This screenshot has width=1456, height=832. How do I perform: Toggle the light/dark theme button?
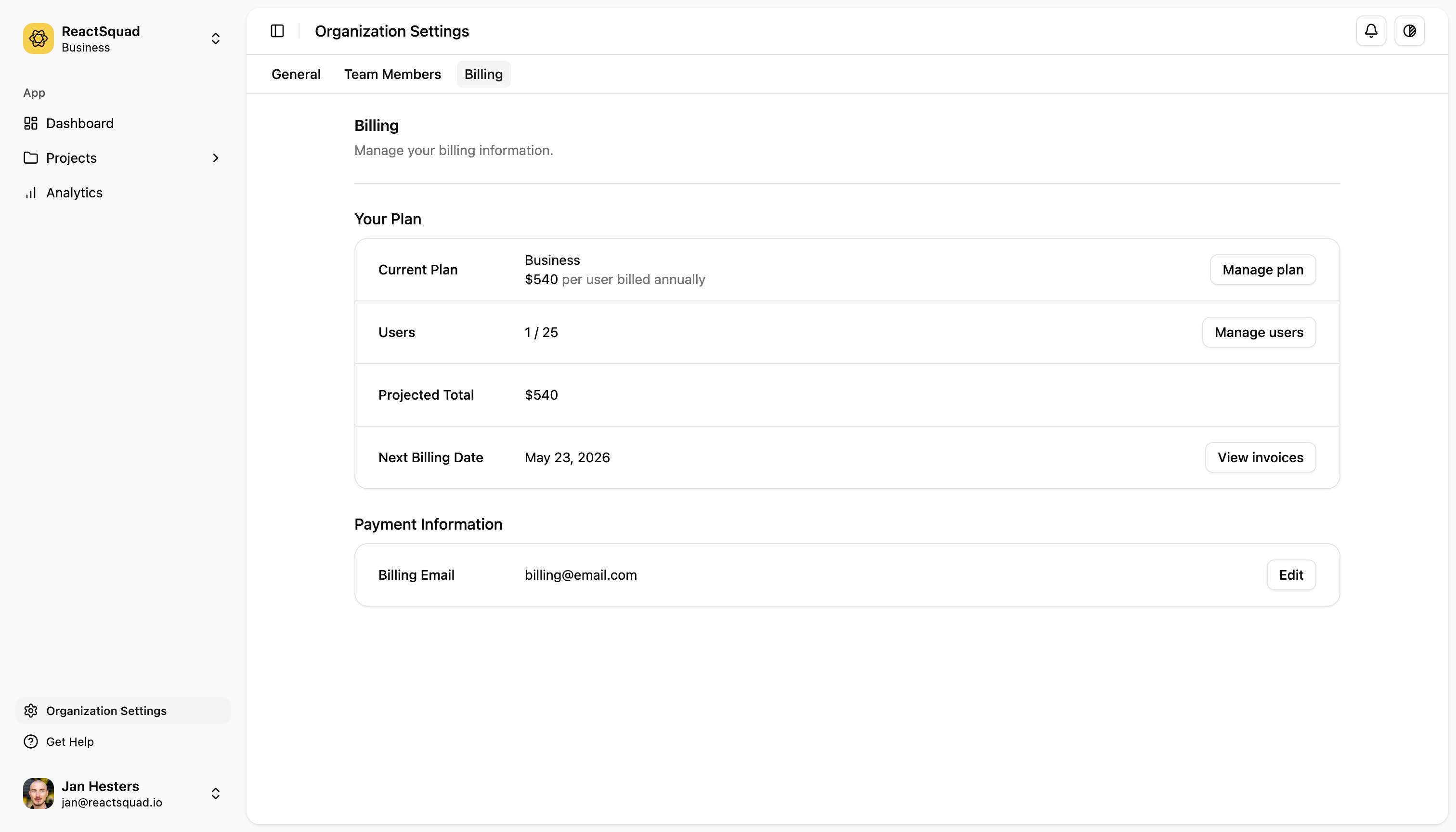pos(1410,31)
